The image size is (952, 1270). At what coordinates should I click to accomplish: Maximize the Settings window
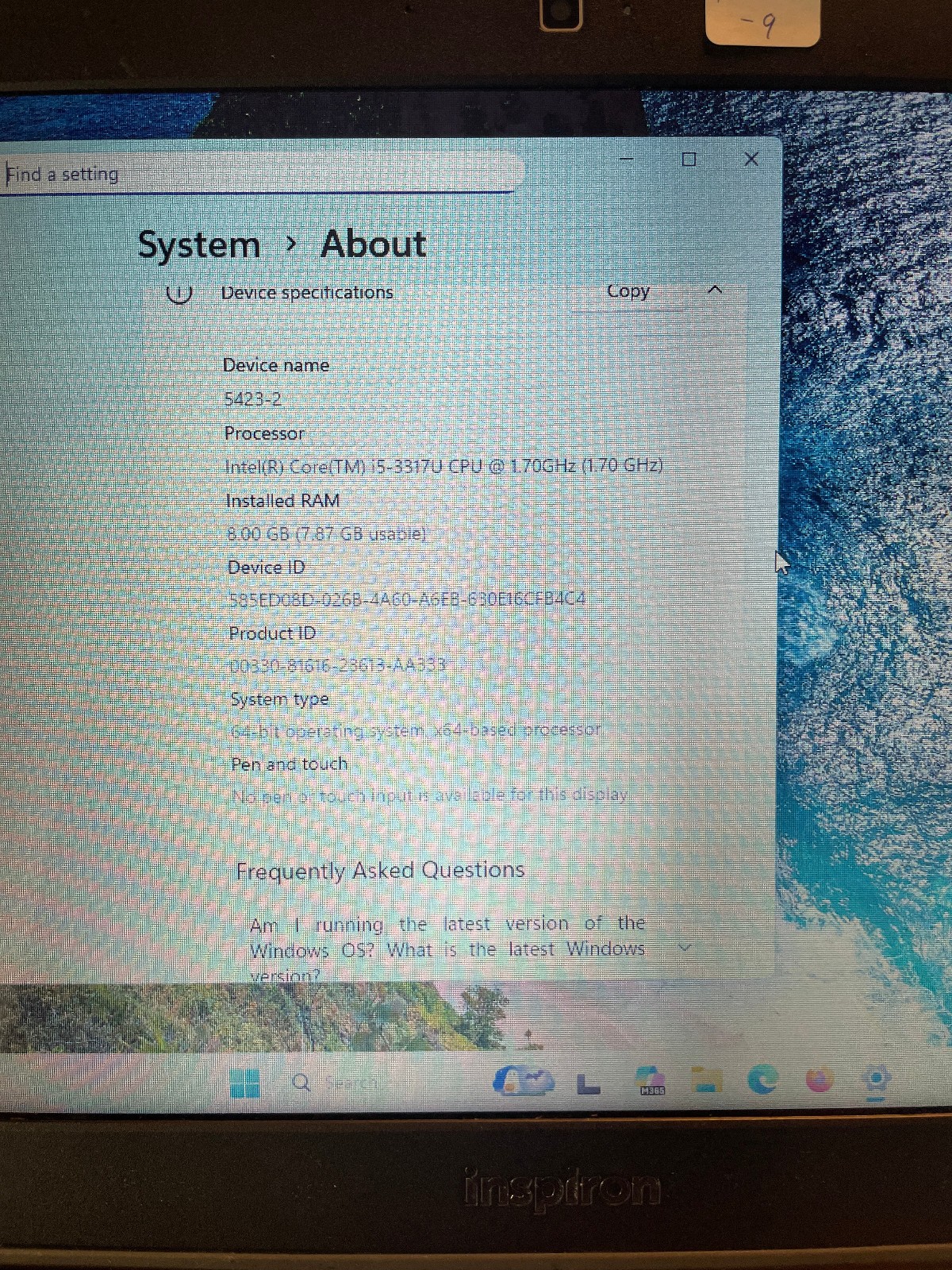pos(689,160)
